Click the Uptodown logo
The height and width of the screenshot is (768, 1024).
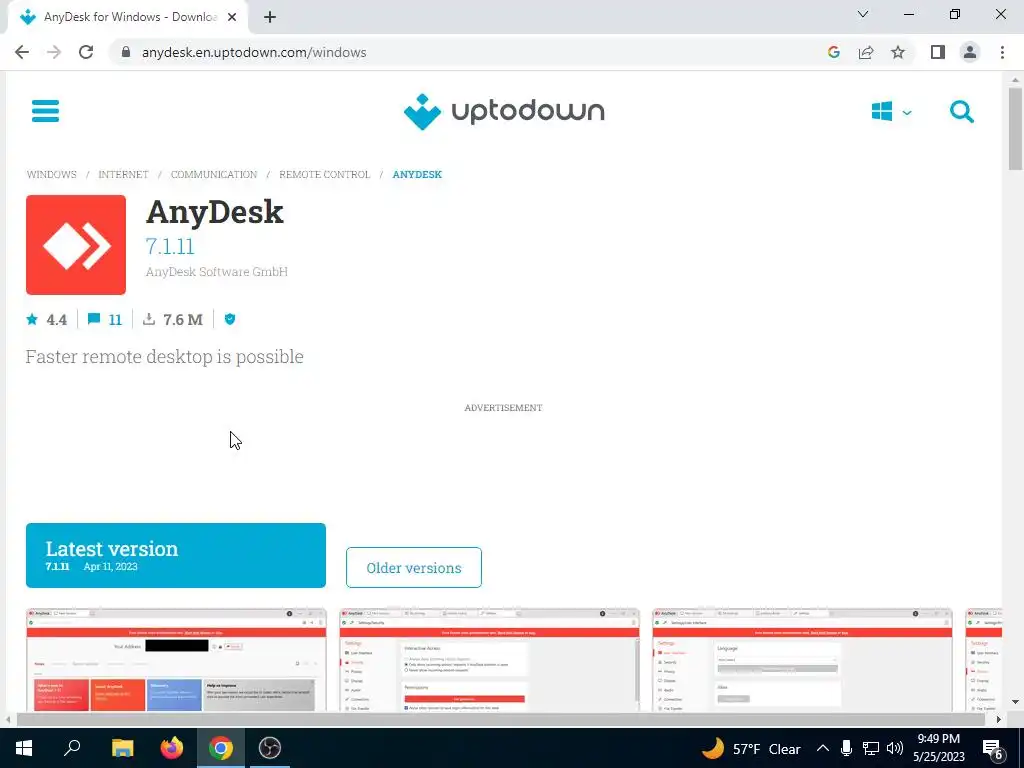click(504, 111)
